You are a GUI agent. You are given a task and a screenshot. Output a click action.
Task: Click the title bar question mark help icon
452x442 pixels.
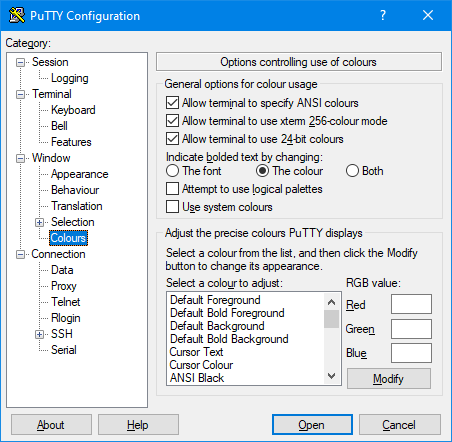click(383, 15)
